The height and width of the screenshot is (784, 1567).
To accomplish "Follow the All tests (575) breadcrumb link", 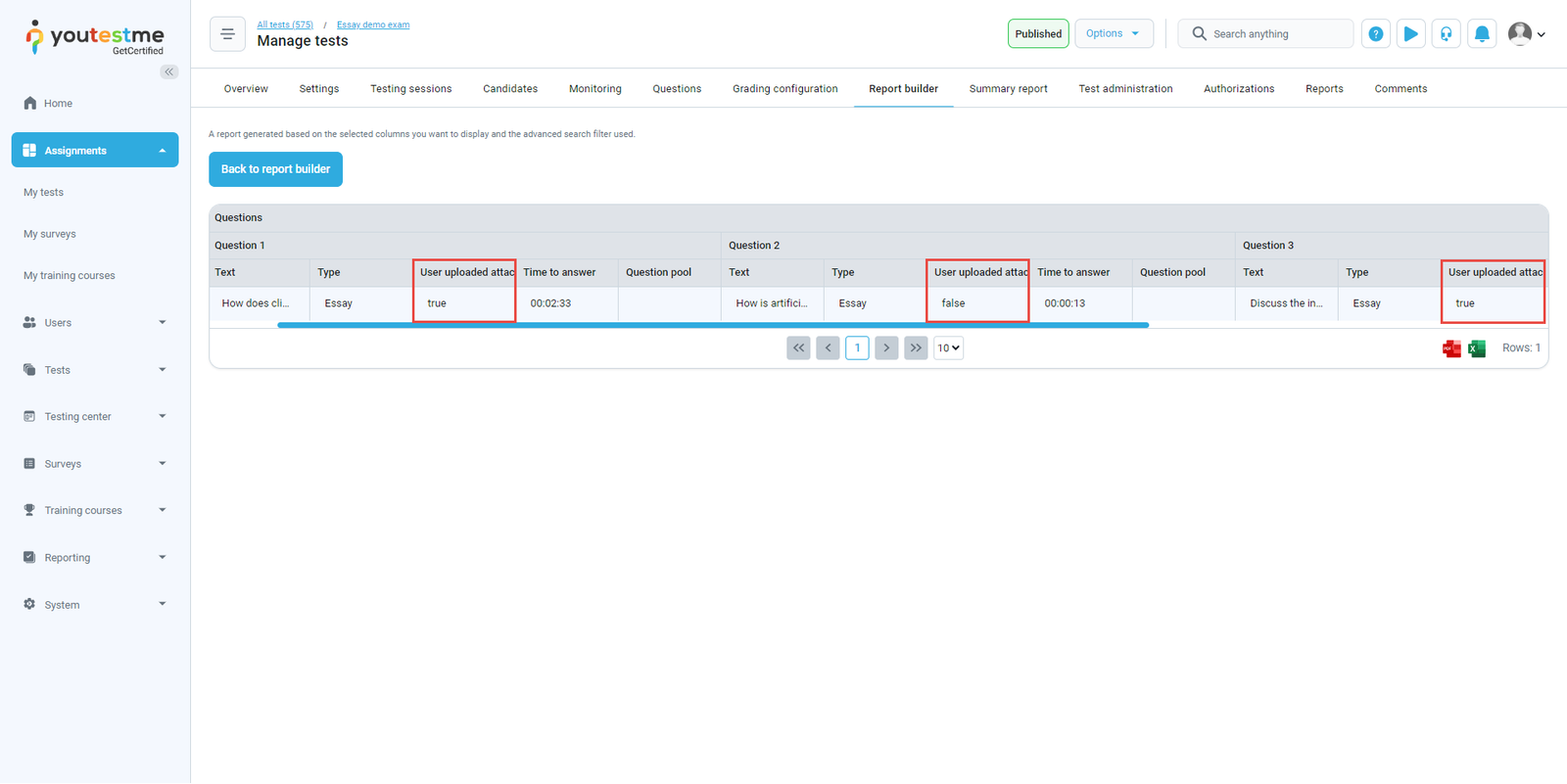I will click(285, 24).
